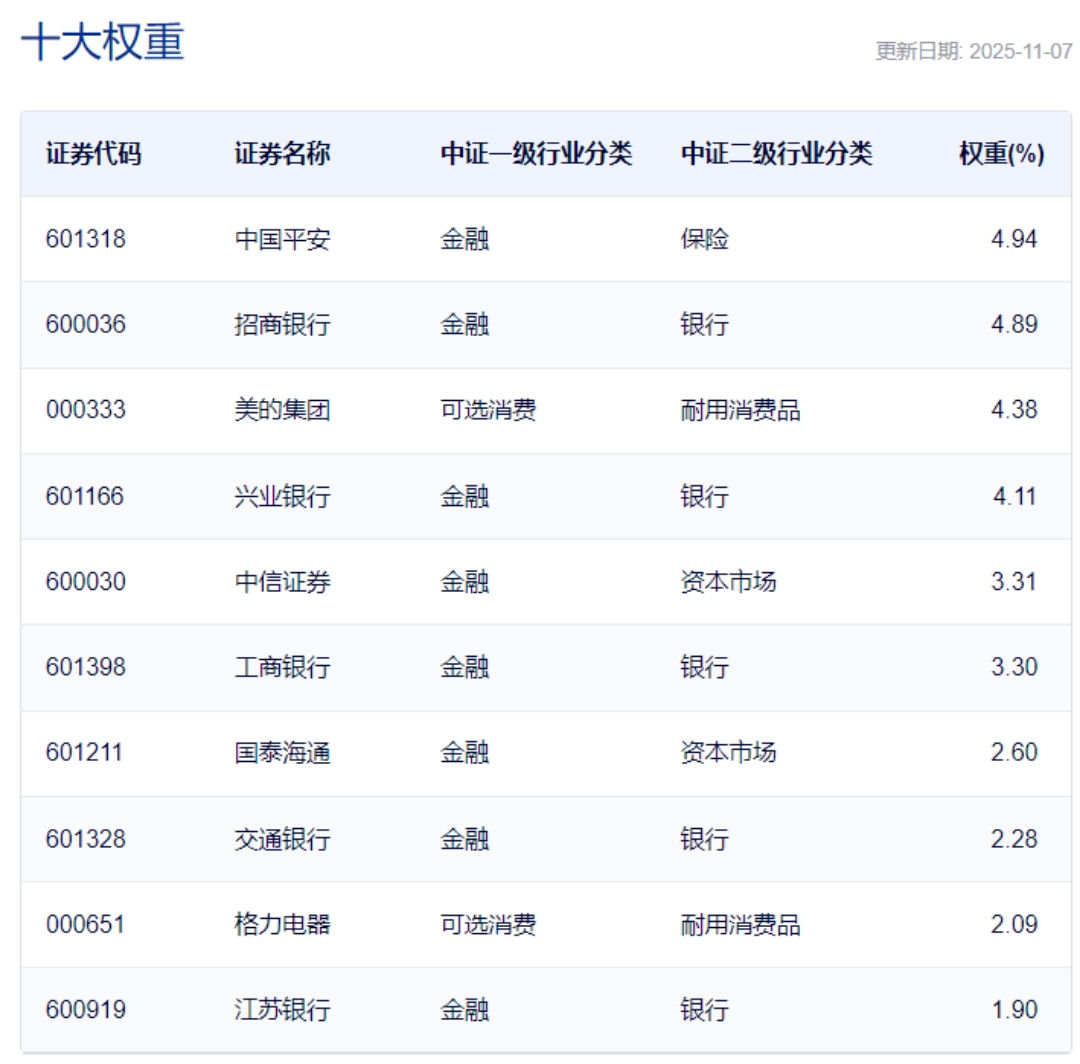Click 可选消费 in the 美的集团 row
Viewport: 1080px width, 1064px height.
488,410
